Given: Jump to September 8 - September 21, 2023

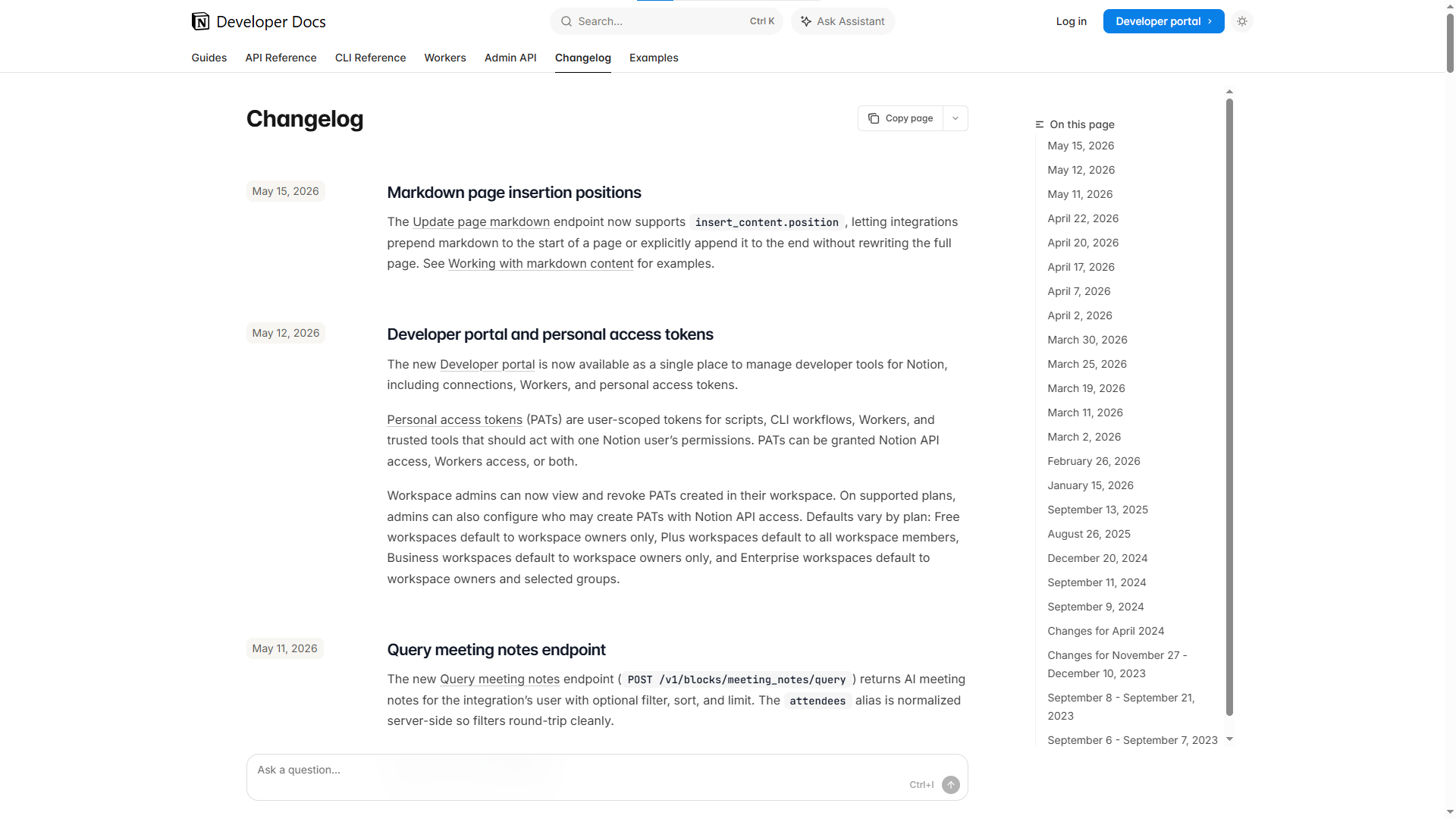Looking at the screenshot, I should click(x=1121, y=707).
